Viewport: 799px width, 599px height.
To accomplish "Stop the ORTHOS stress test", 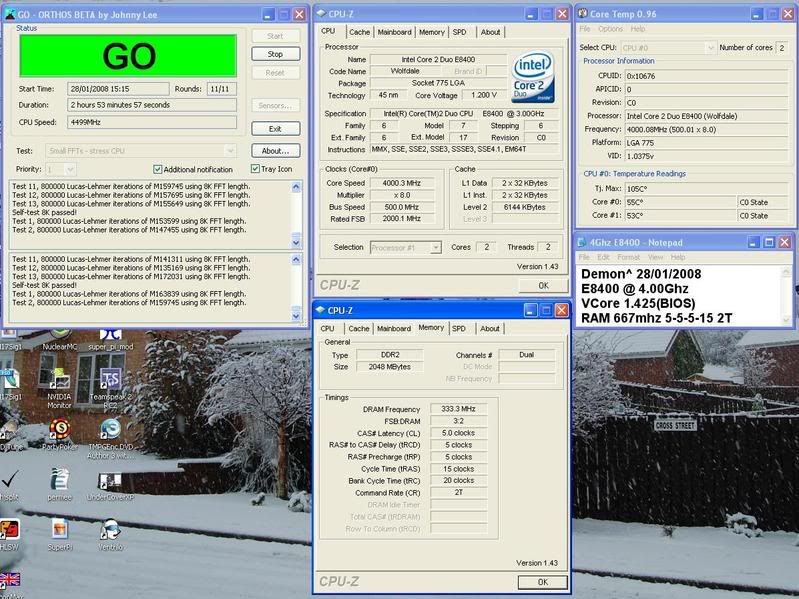I will pyautogui.click(x=275, y=54).
